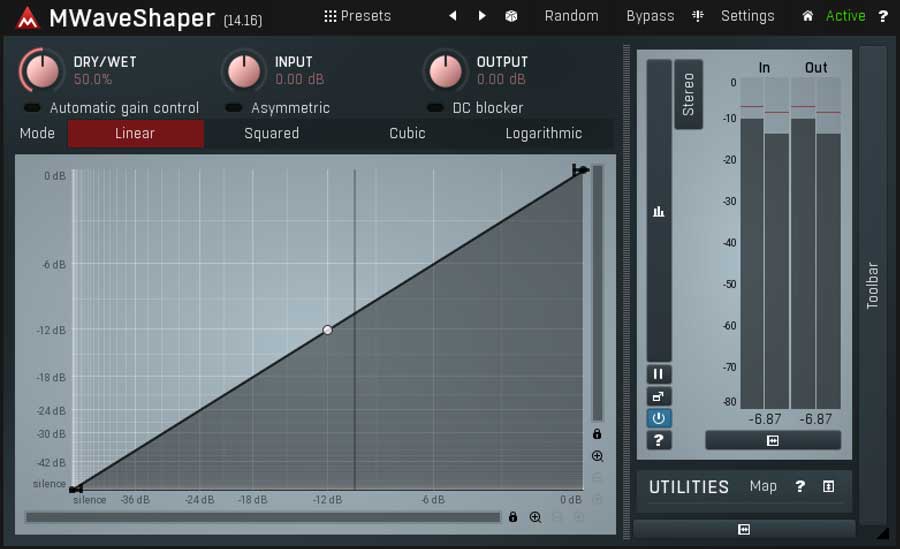Click the OUTPUT 0.00 dB value
This screenshot has height=549, width=900.
(501, 79)
